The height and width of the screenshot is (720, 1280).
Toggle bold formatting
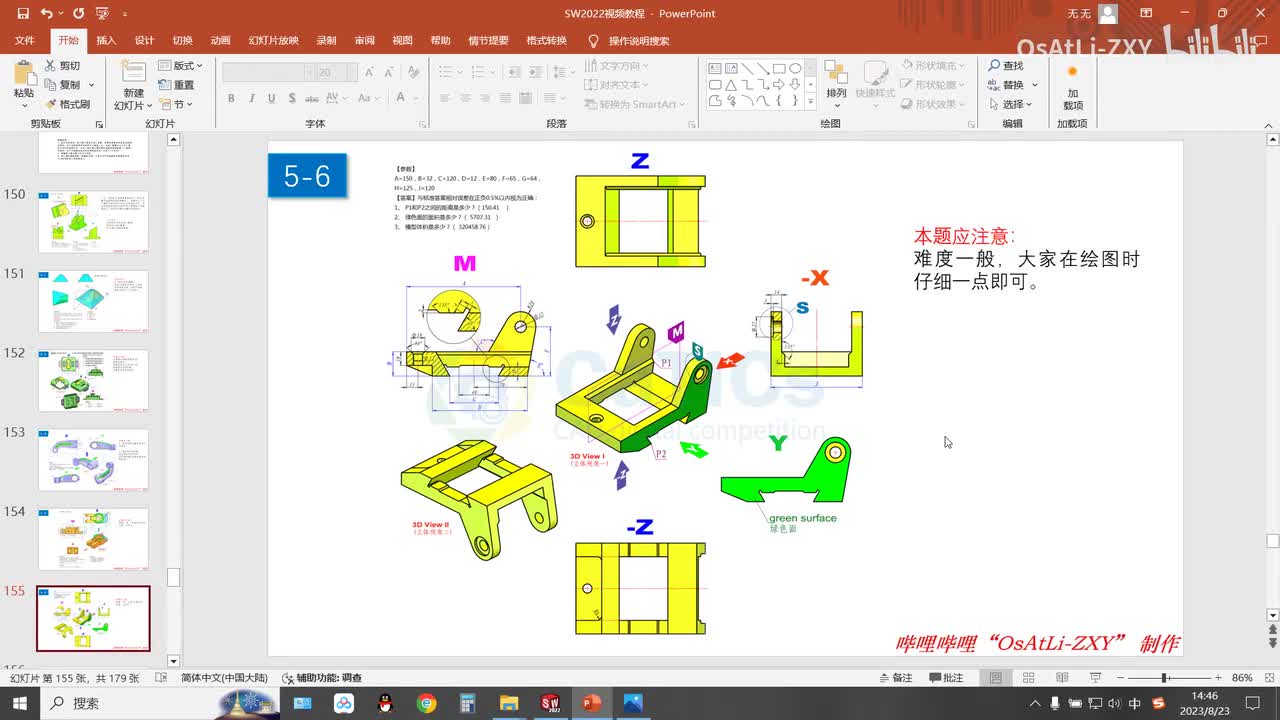tap(231, 98)
